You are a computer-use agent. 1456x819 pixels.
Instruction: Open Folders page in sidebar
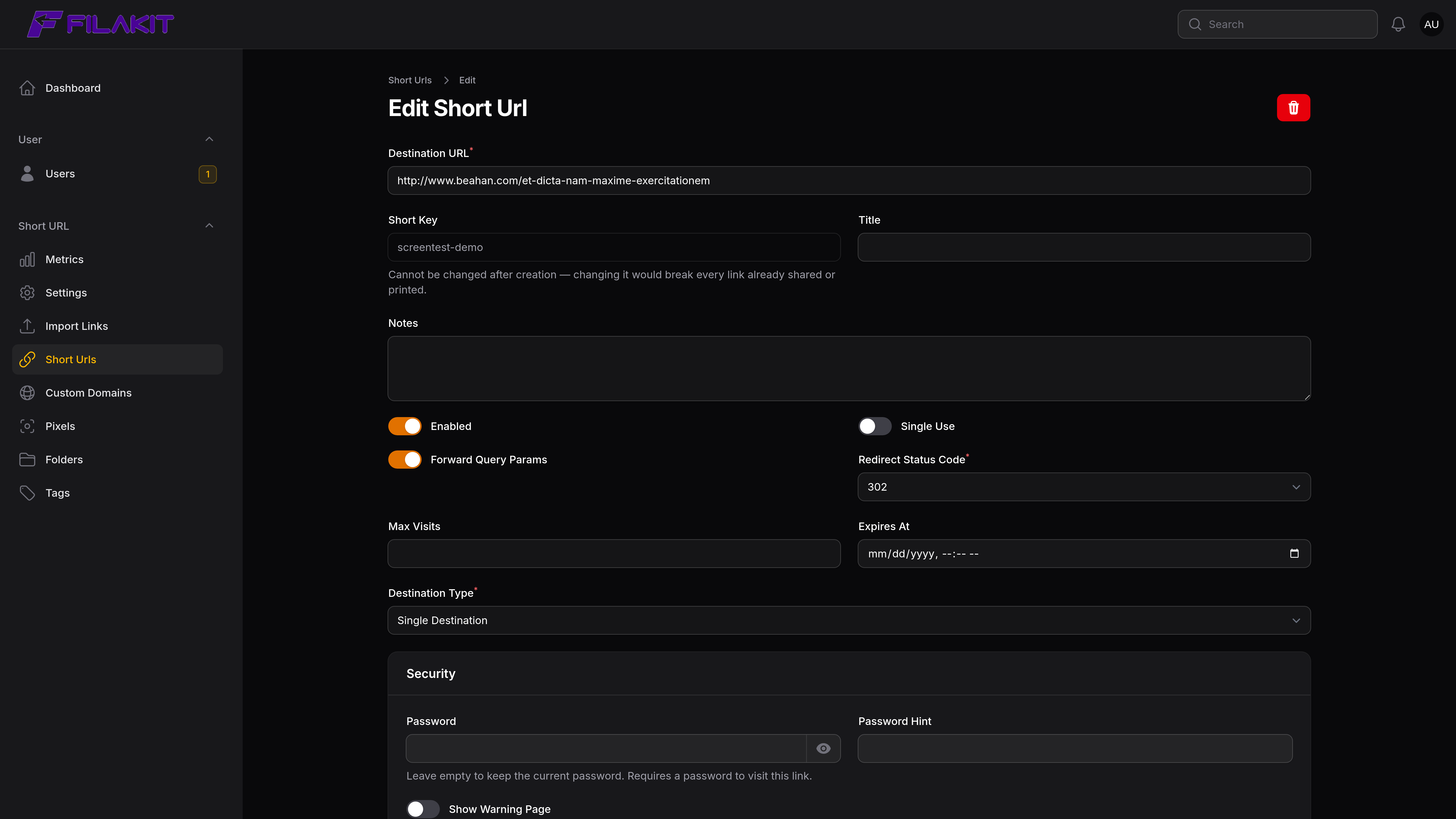coord(118,460)
